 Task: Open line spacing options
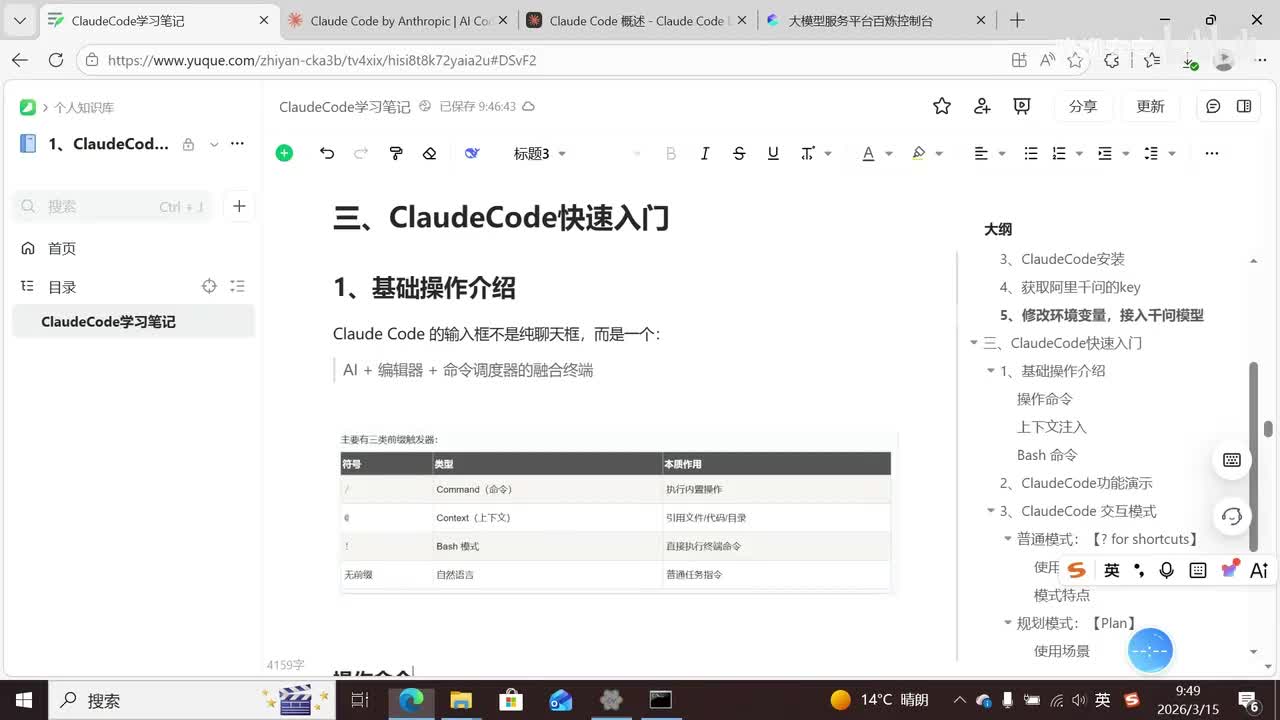point(1159,153)
